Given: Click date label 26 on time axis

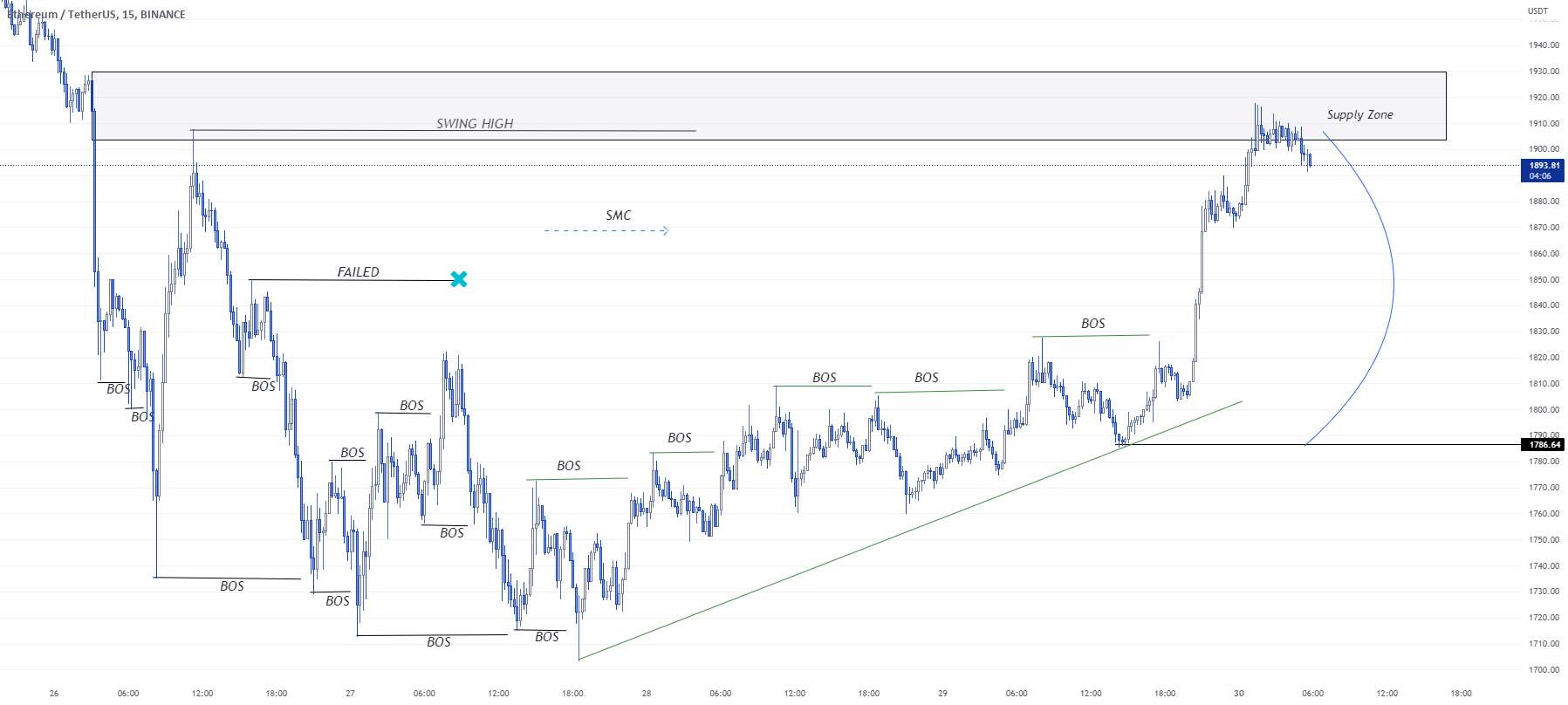Looking at the screenshot, I should pos(54,694).
